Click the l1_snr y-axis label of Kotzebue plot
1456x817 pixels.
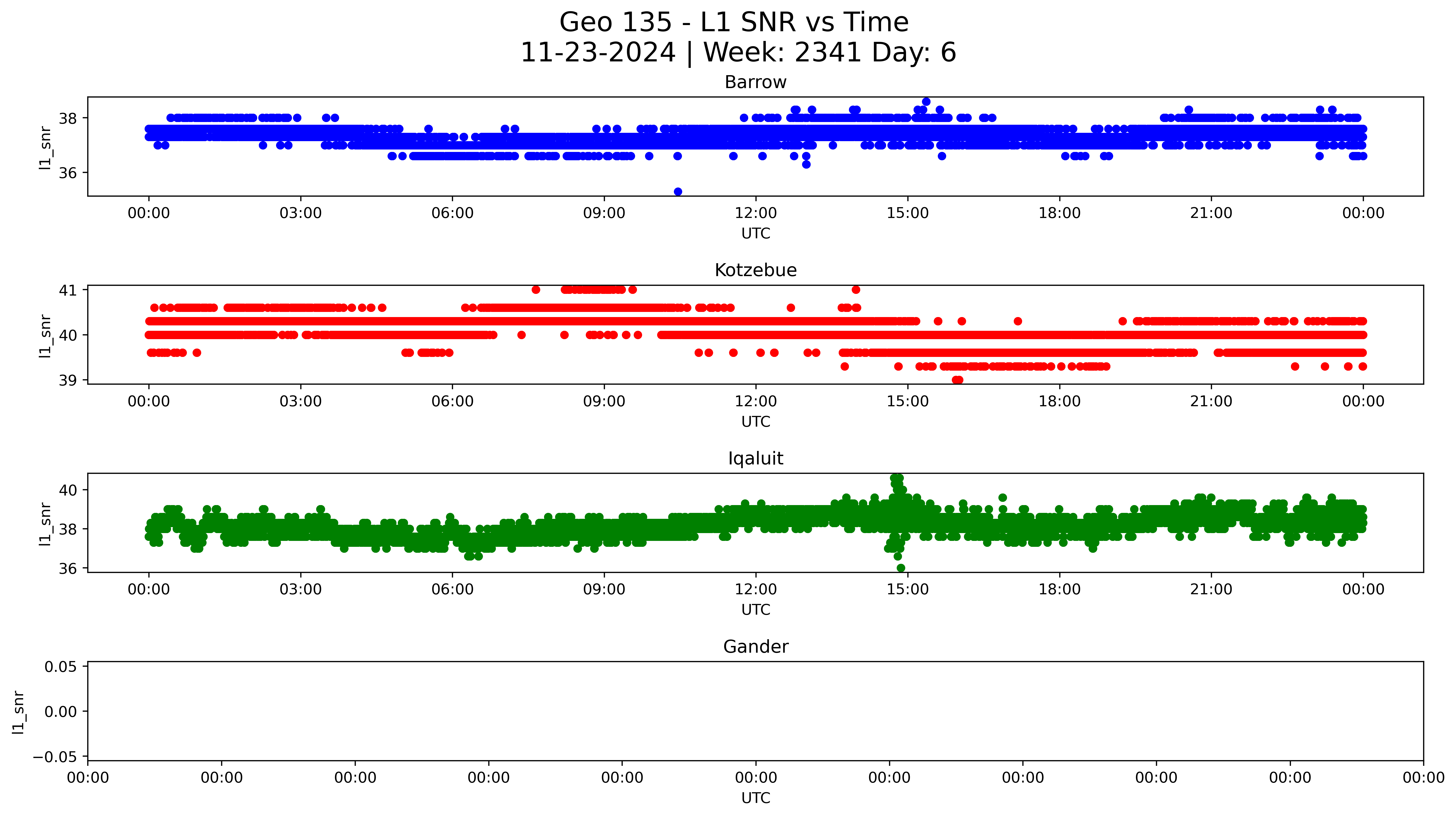(45, 335)
